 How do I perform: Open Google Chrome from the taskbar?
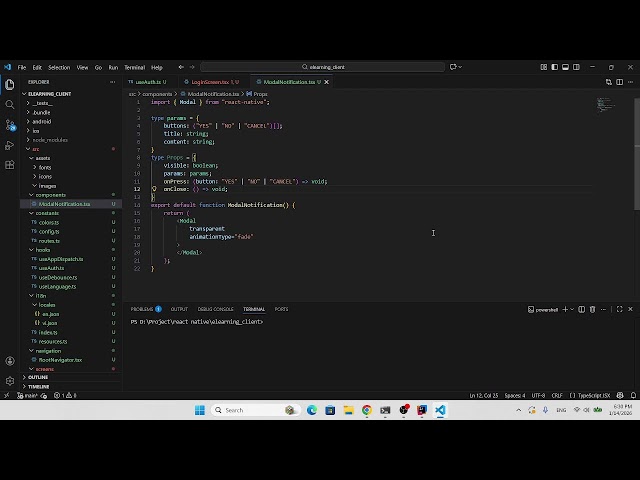tap(367, 410)
